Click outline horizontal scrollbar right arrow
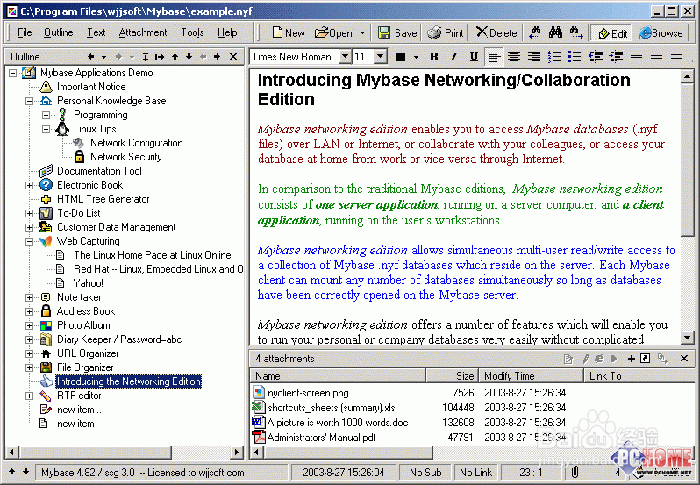Screen dimensions: 700x485 pyautogui.click(x=237, y=452)
